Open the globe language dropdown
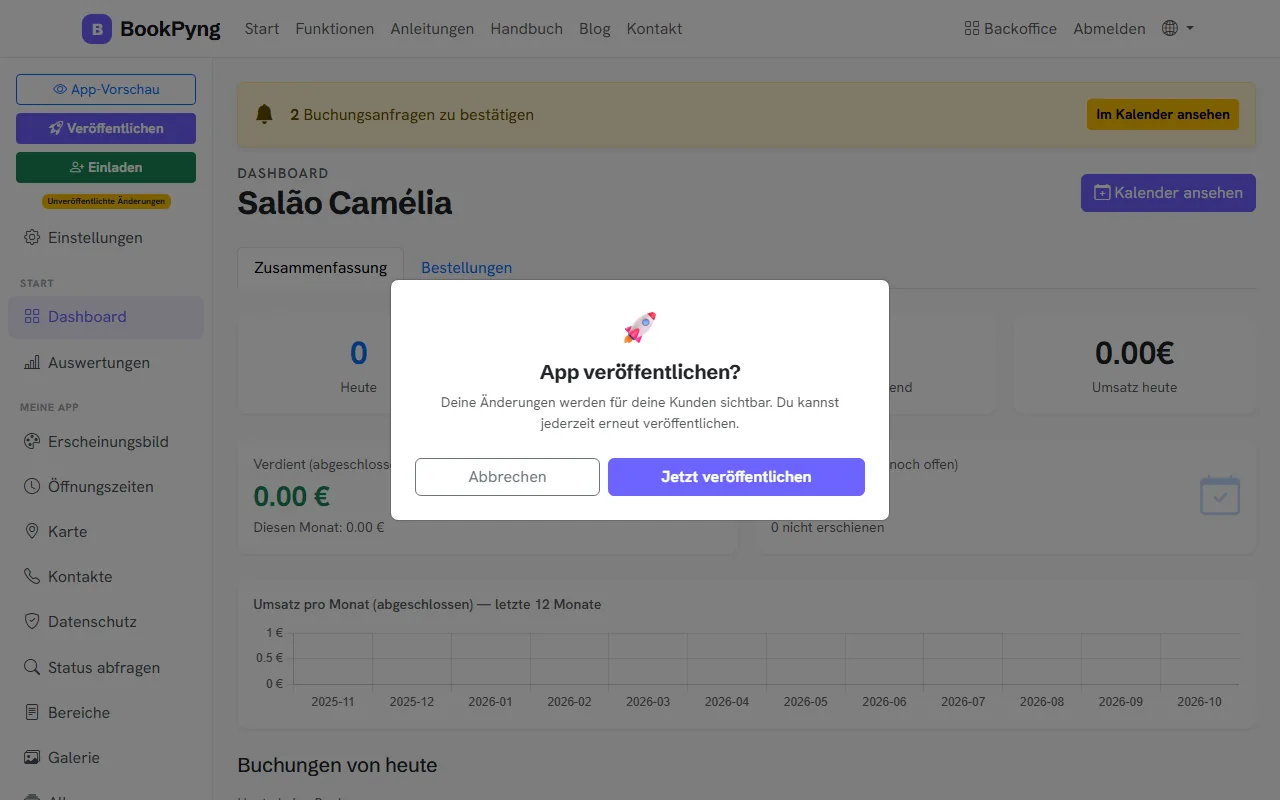 click(x=1178, y=29)
